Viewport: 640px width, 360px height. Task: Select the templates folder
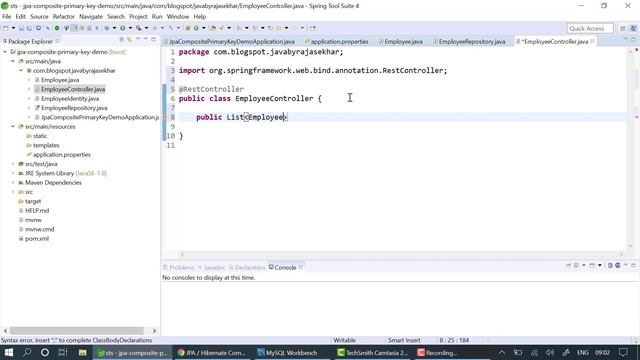(x=46, y=145)
